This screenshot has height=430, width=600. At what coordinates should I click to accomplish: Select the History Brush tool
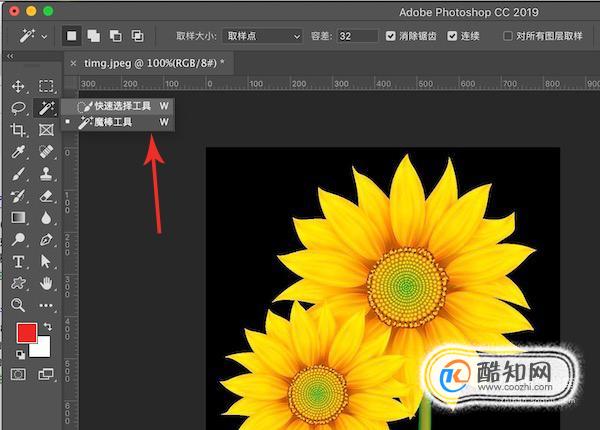pyautogui.click(x=18, y=196)
